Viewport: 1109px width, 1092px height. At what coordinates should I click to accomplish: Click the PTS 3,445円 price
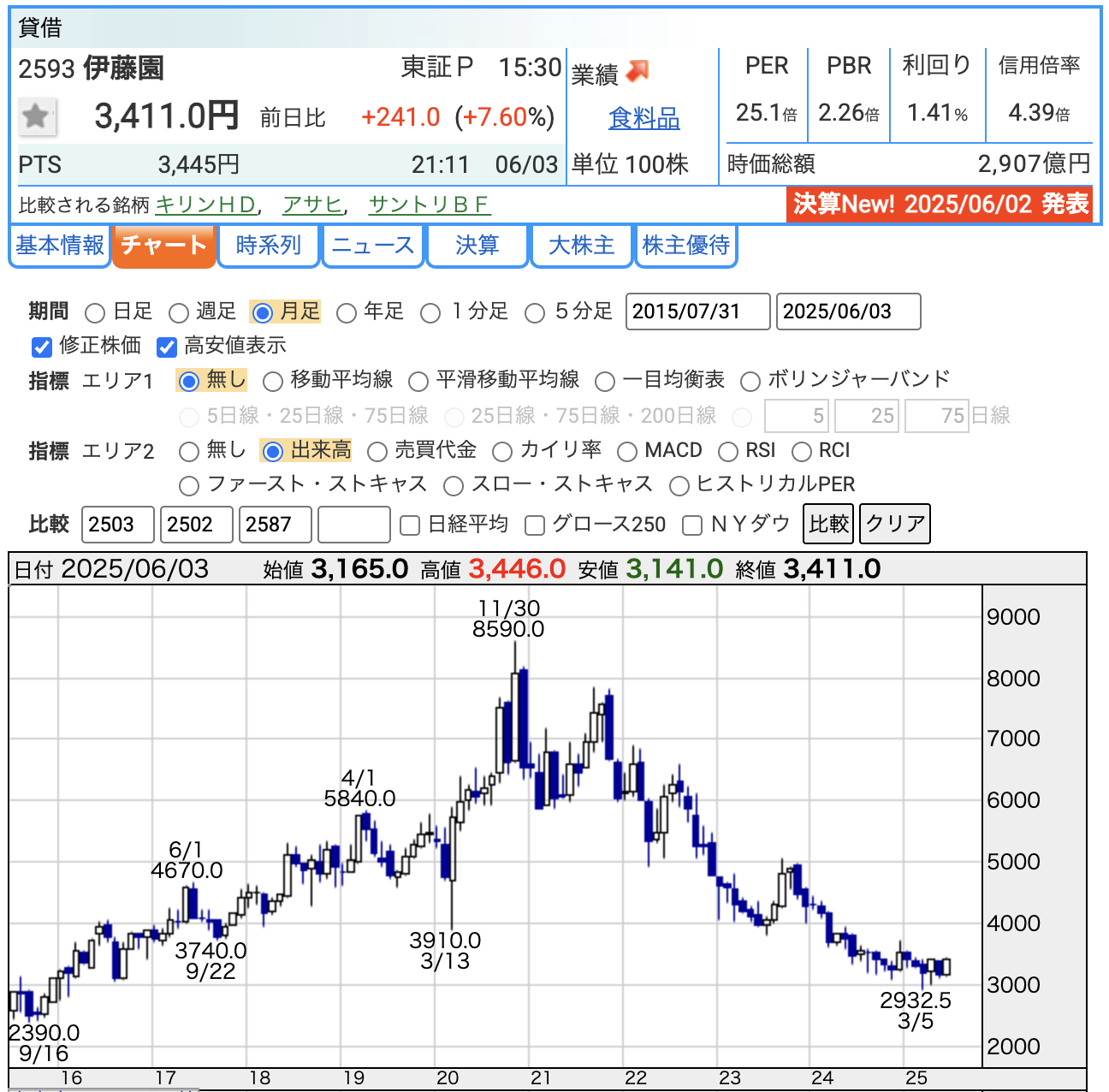pos(199,165)
